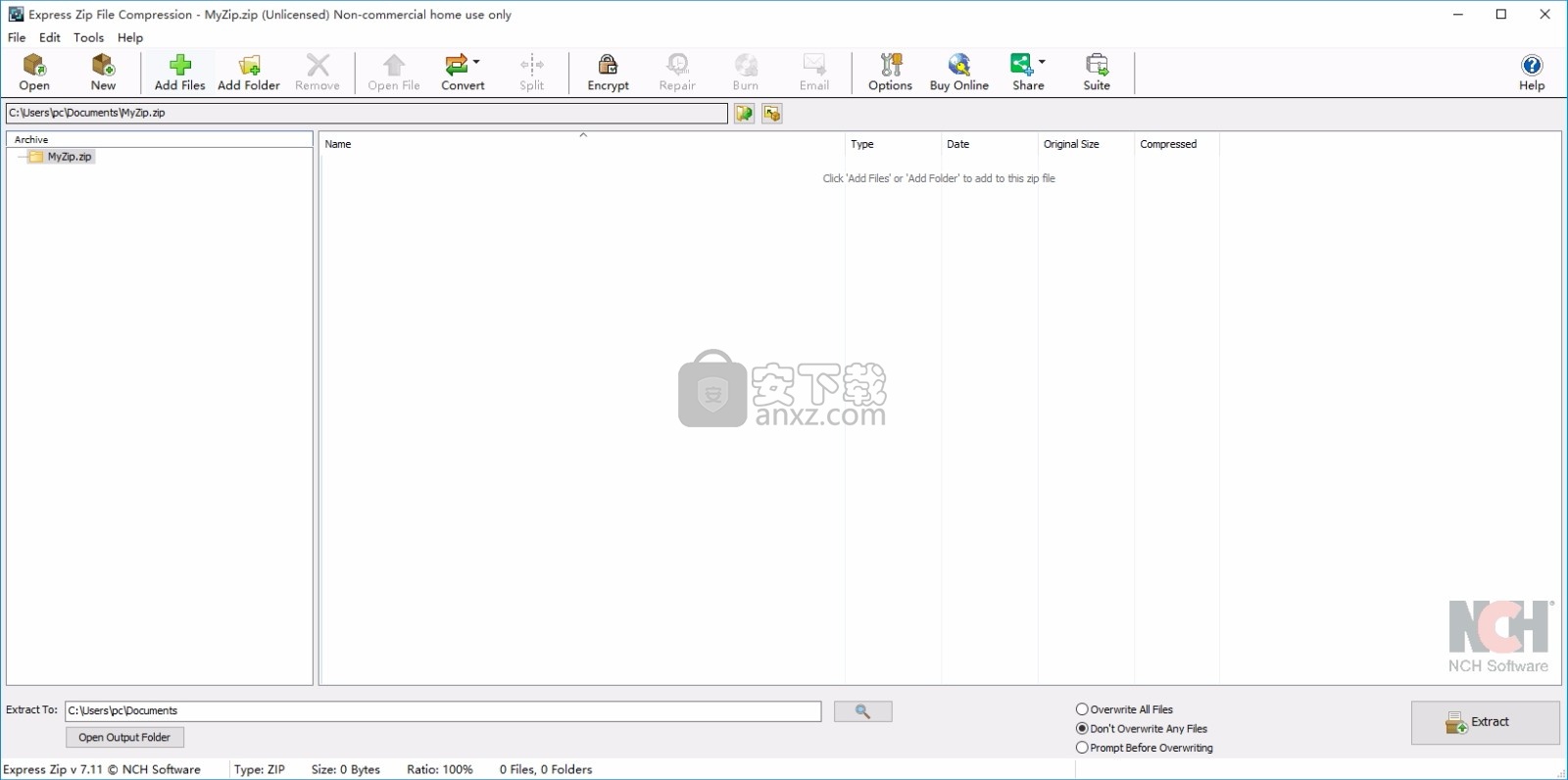Select Prompt Before Overwriting option
This screenshot has width=1568, height=780.
click(x=1145, y=748)
